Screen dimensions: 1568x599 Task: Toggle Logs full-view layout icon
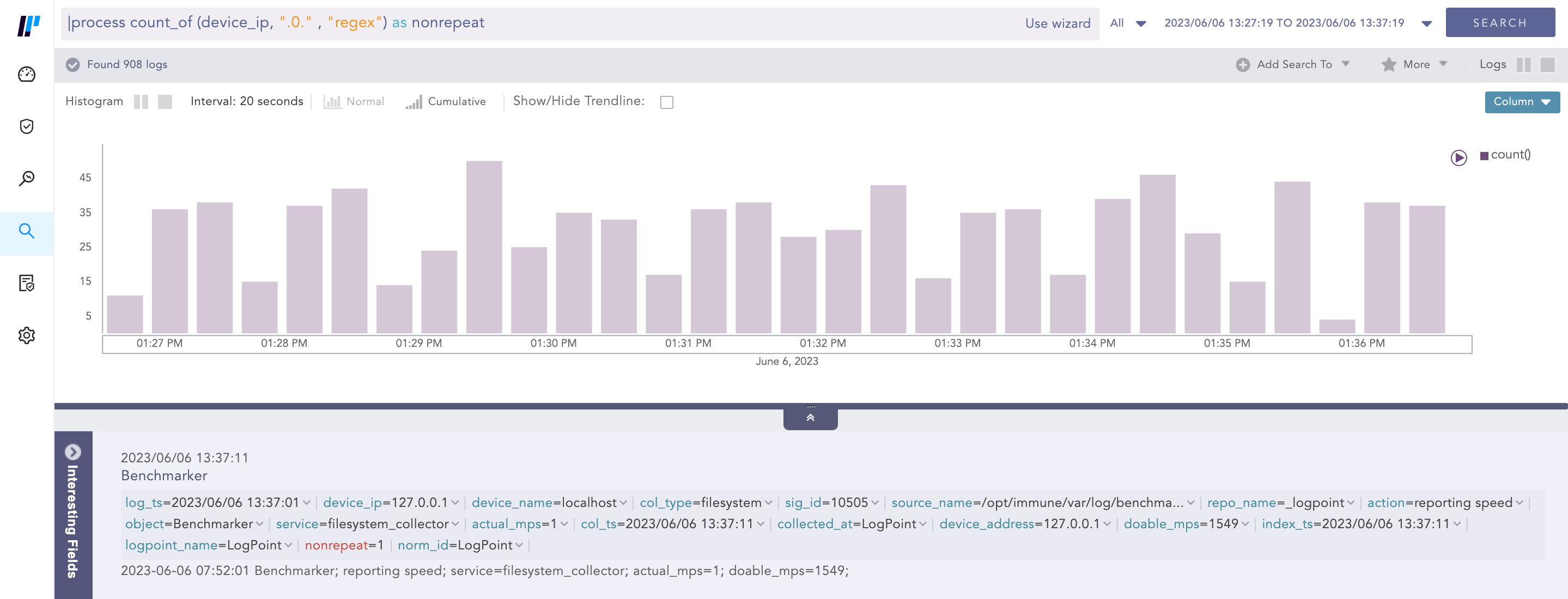[x=1547, y=64]
